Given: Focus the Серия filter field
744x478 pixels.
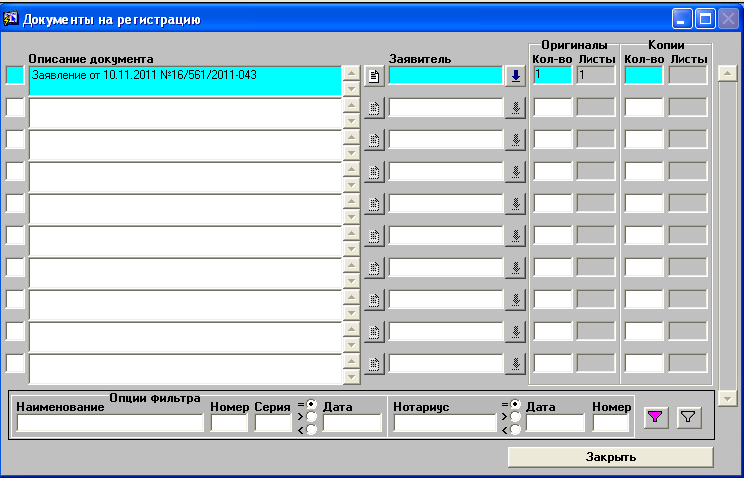Looking at the screenshot, I should tap(273, 422).
